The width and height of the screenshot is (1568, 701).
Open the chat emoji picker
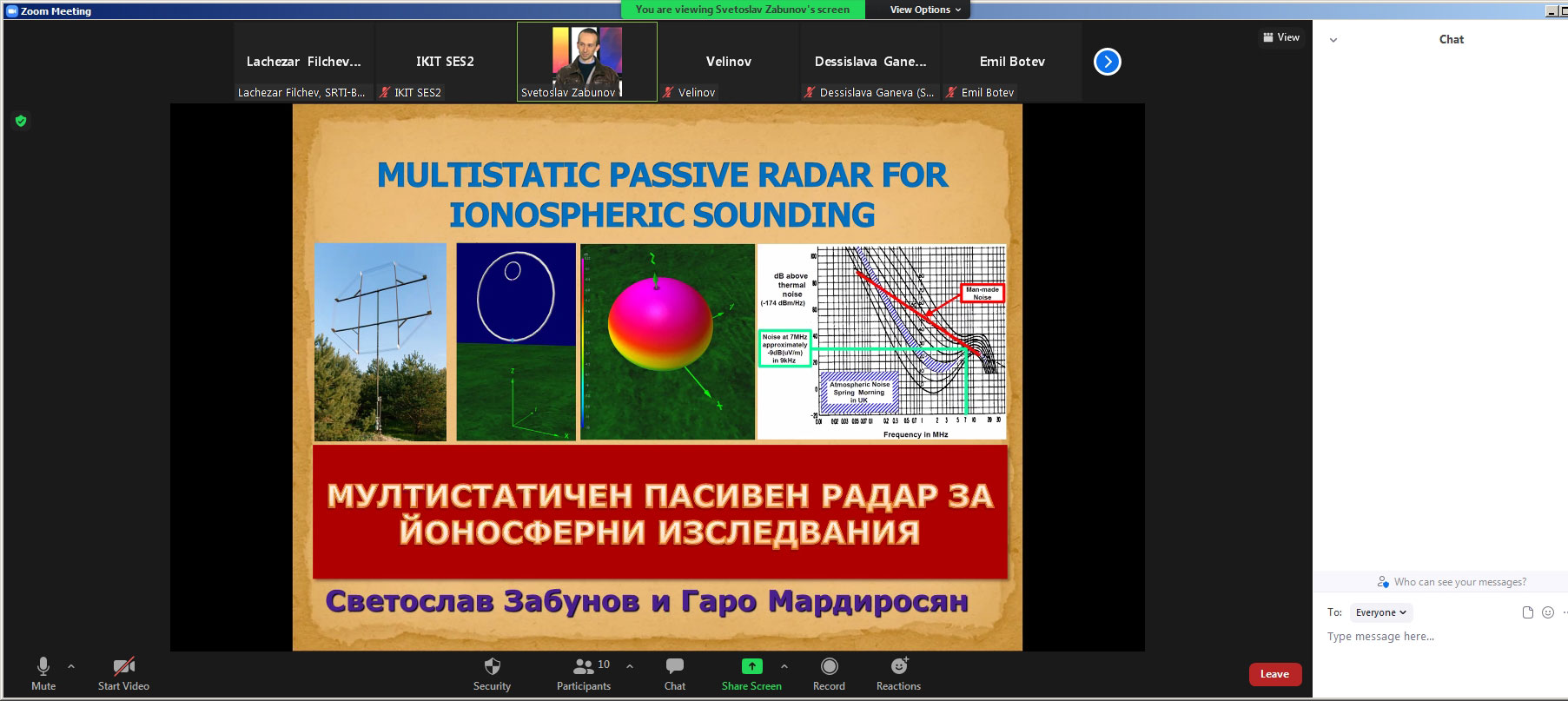point(1547,612)
